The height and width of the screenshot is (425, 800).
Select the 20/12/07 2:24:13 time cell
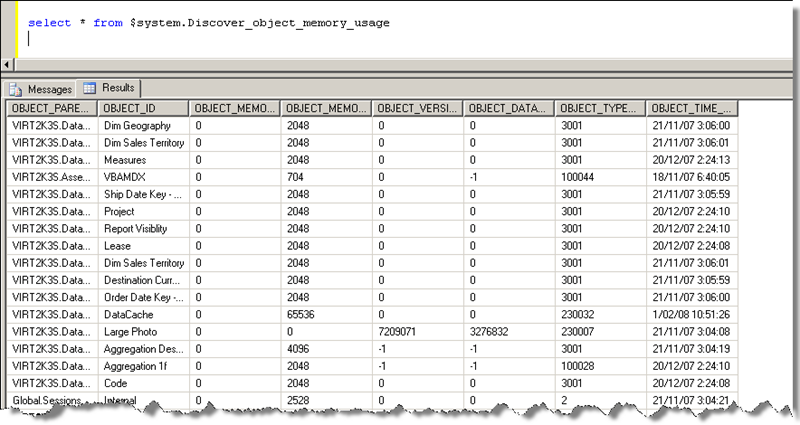click(x=692, y=160)
